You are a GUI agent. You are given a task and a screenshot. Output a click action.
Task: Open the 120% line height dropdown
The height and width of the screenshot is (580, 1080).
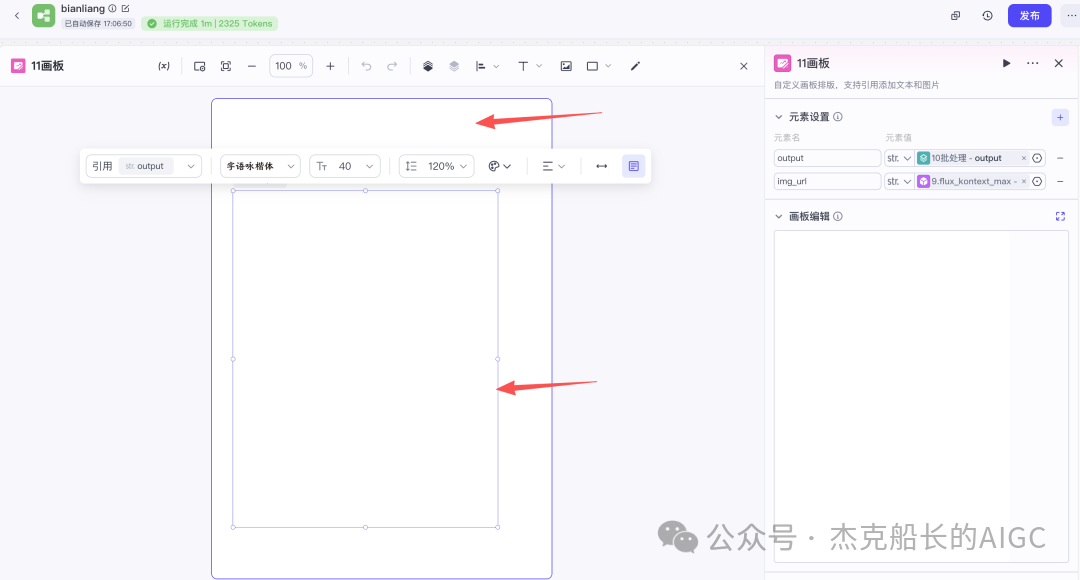[437, 166]
